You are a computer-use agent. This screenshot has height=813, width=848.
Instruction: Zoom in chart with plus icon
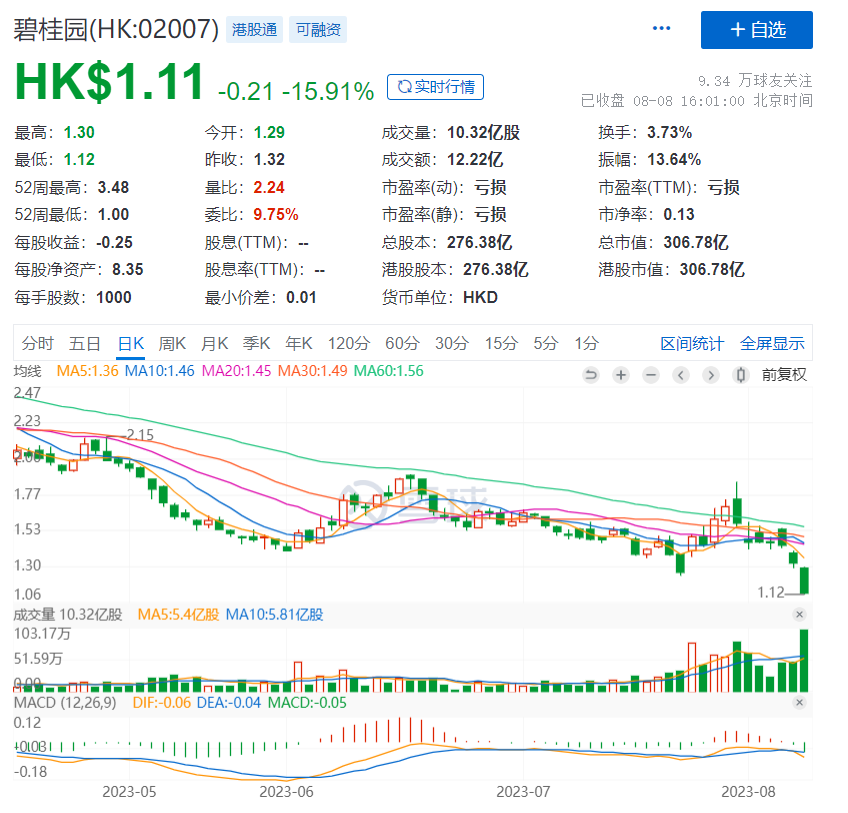(621, 374)
